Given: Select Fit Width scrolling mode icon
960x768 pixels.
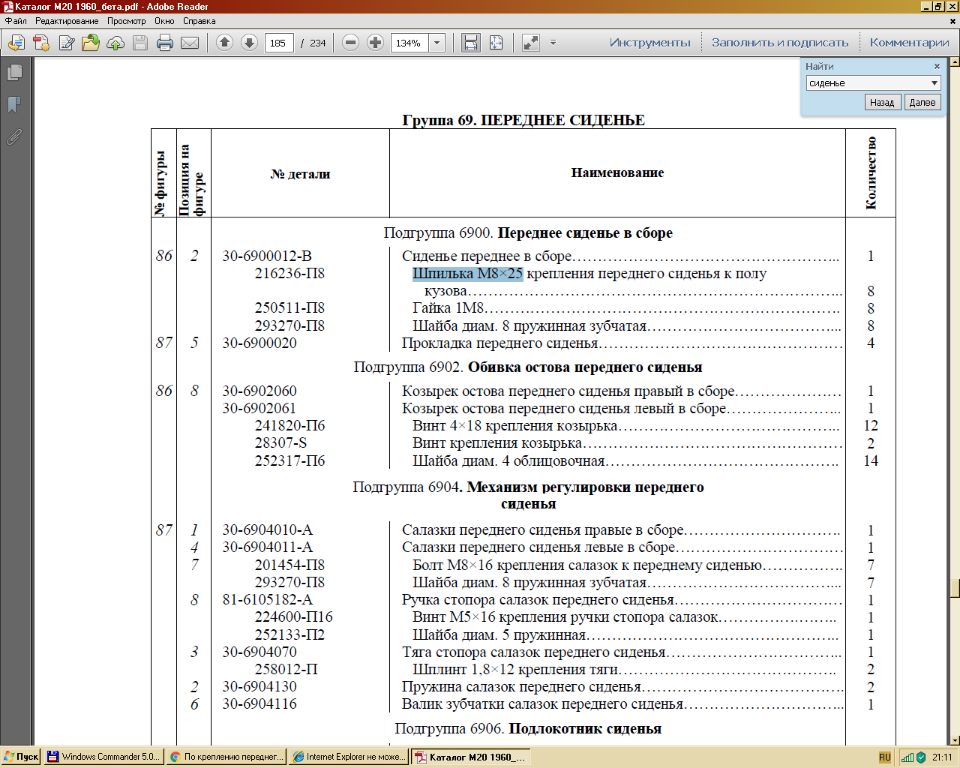Looking at the screenshot, I should click(x=470, y=43).
